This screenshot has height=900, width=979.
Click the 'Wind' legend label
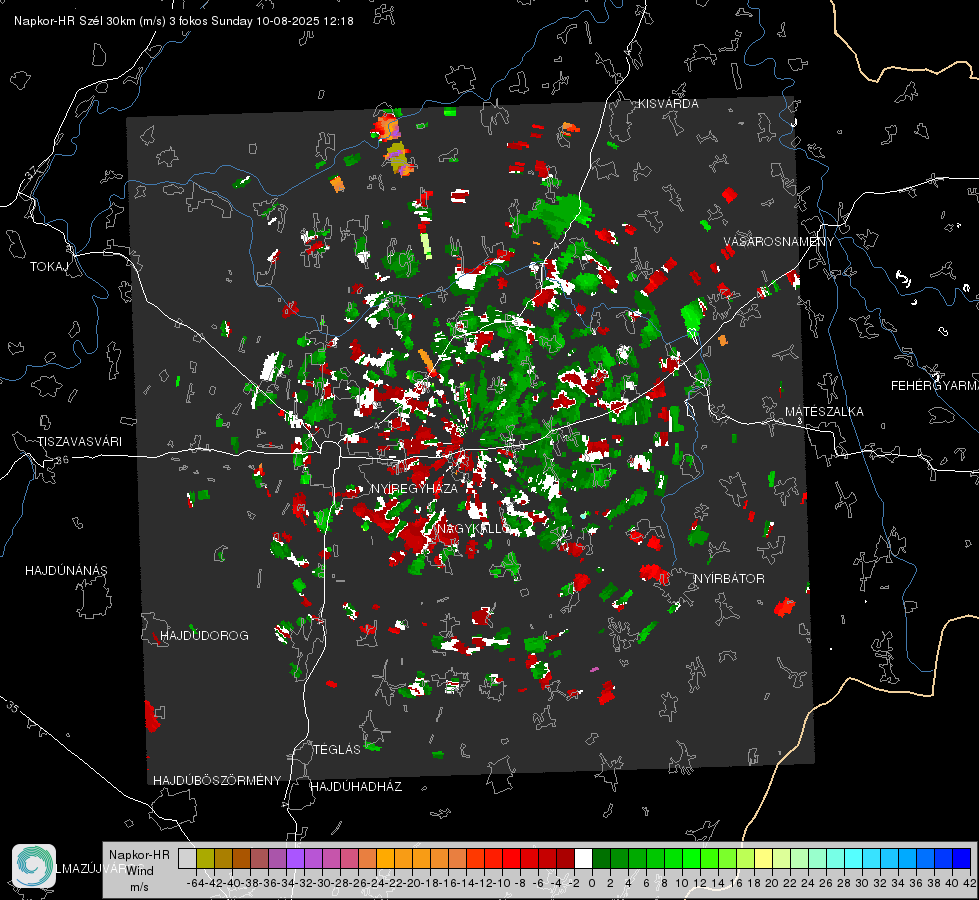point(140,871)
